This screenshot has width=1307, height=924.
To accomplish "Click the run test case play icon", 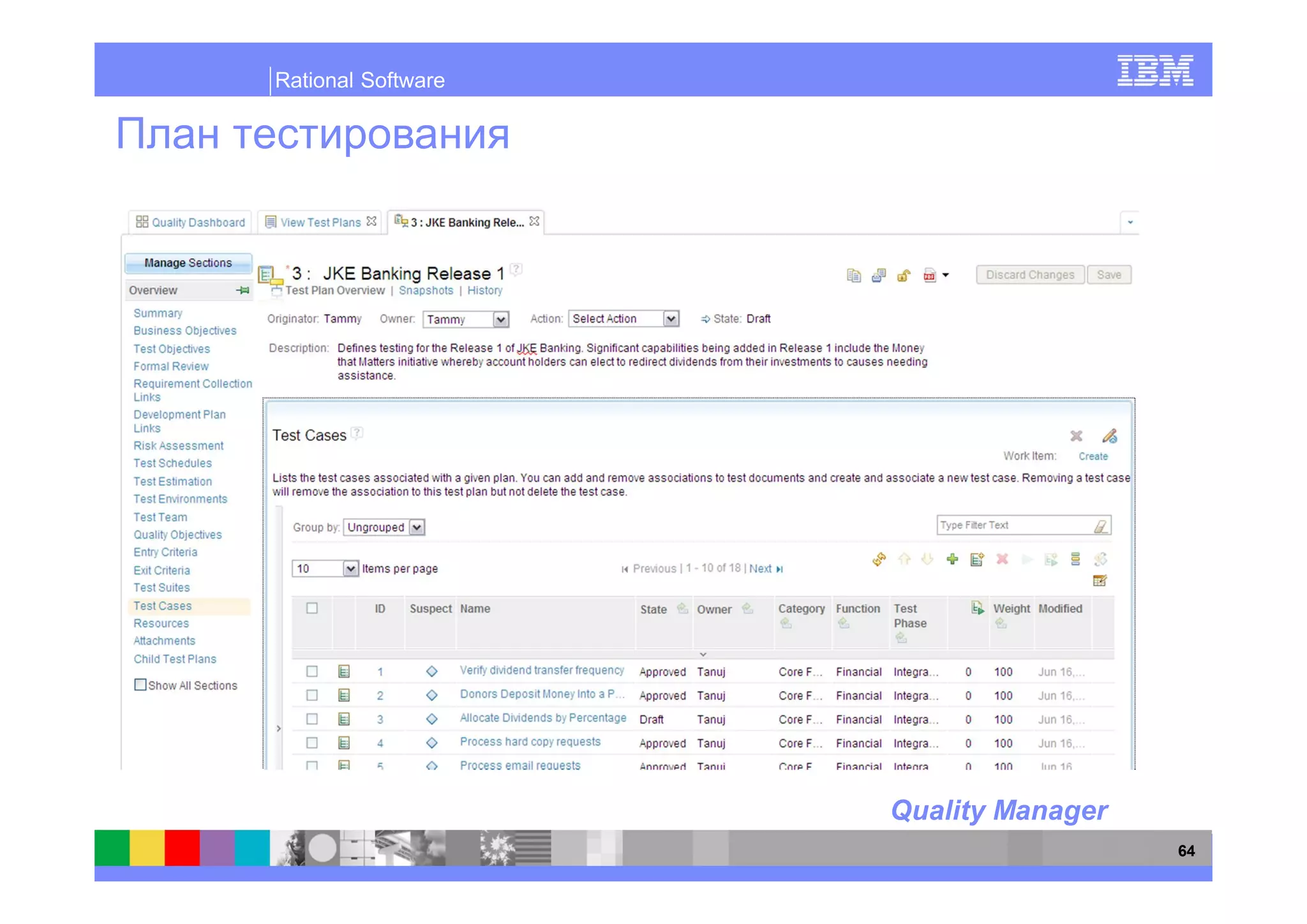I will click(1027, 560).
